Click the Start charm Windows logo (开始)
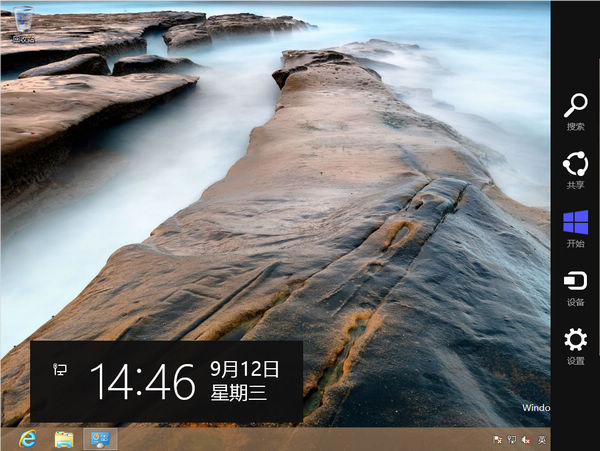This screenshot has height=451, width=600. coord(576,228)
